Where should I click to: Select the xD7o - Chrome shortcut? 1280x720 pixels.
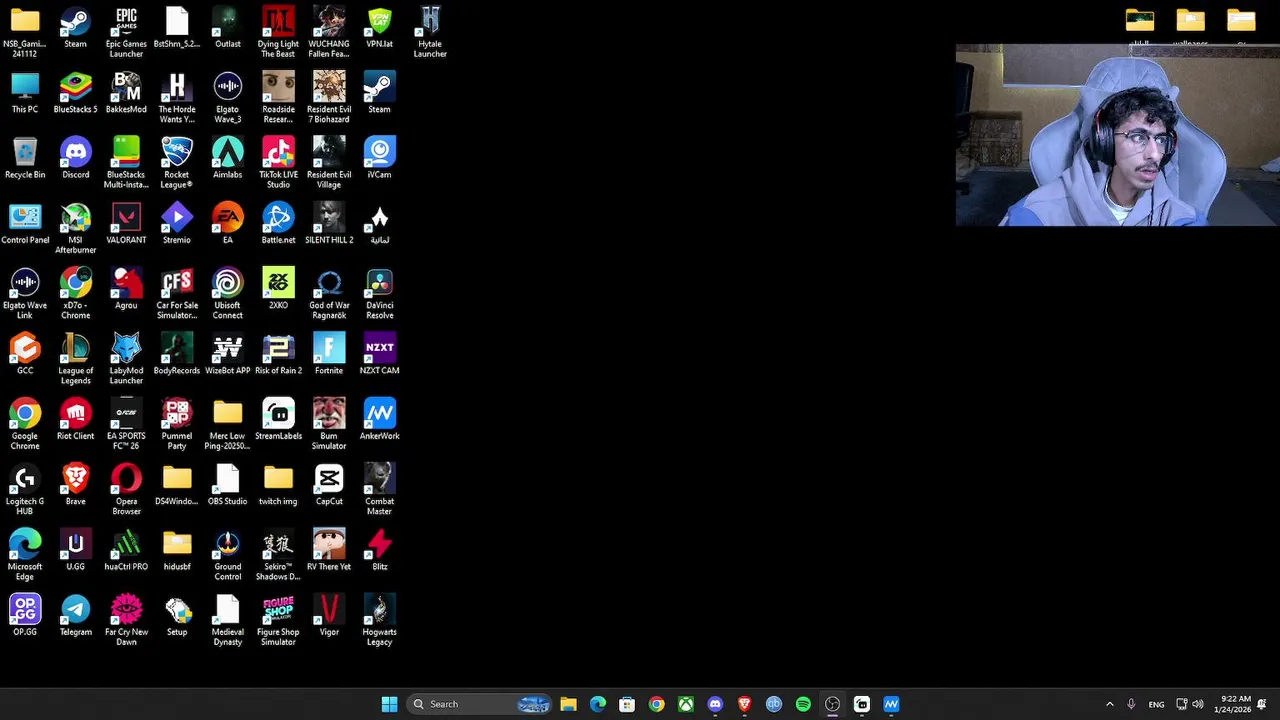click(x=76, y=294)
